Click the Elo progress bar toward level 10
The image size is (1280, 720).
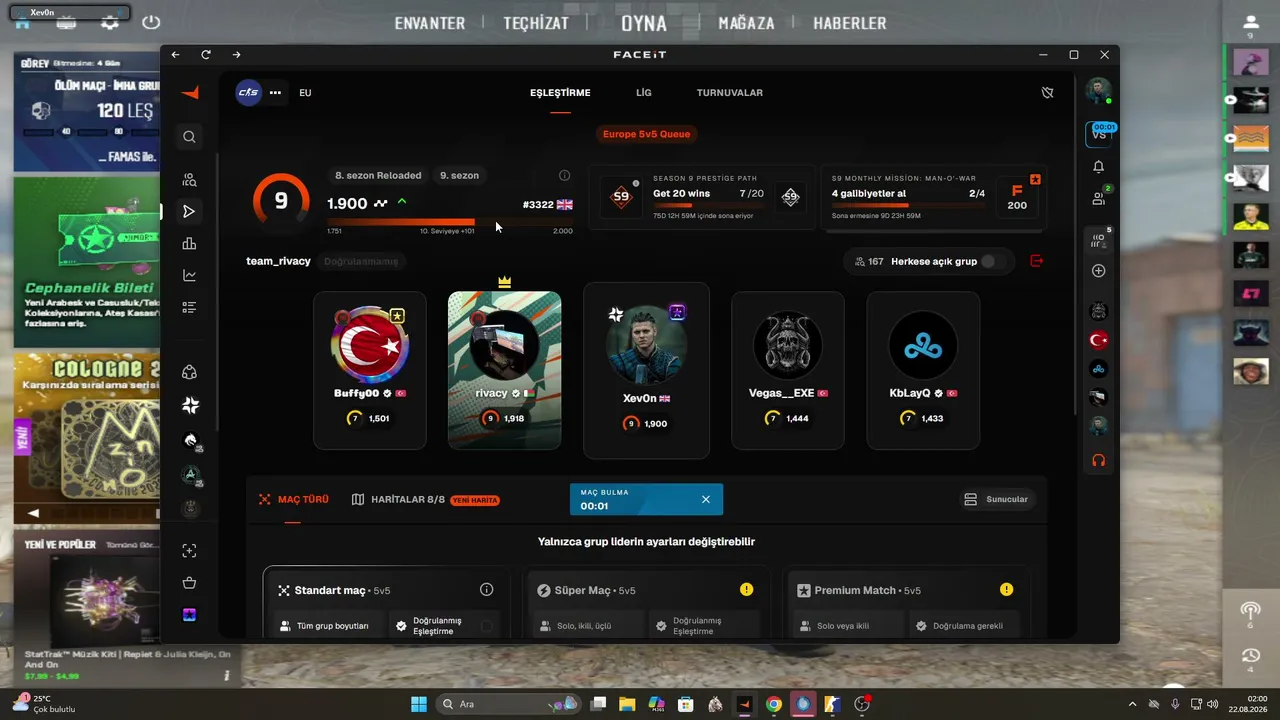(x=450, y=222)
